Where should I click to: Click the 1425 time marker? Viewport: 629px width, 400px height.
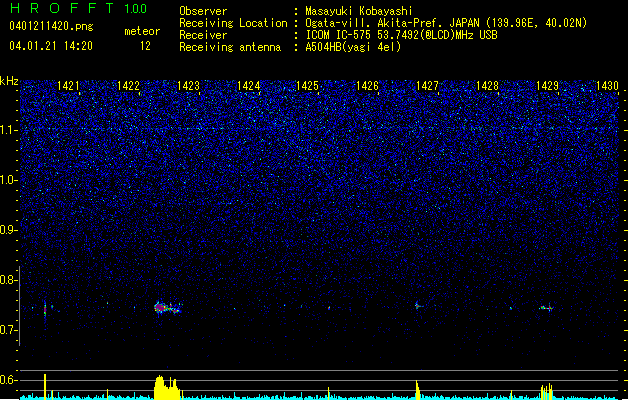click(307, 86)
